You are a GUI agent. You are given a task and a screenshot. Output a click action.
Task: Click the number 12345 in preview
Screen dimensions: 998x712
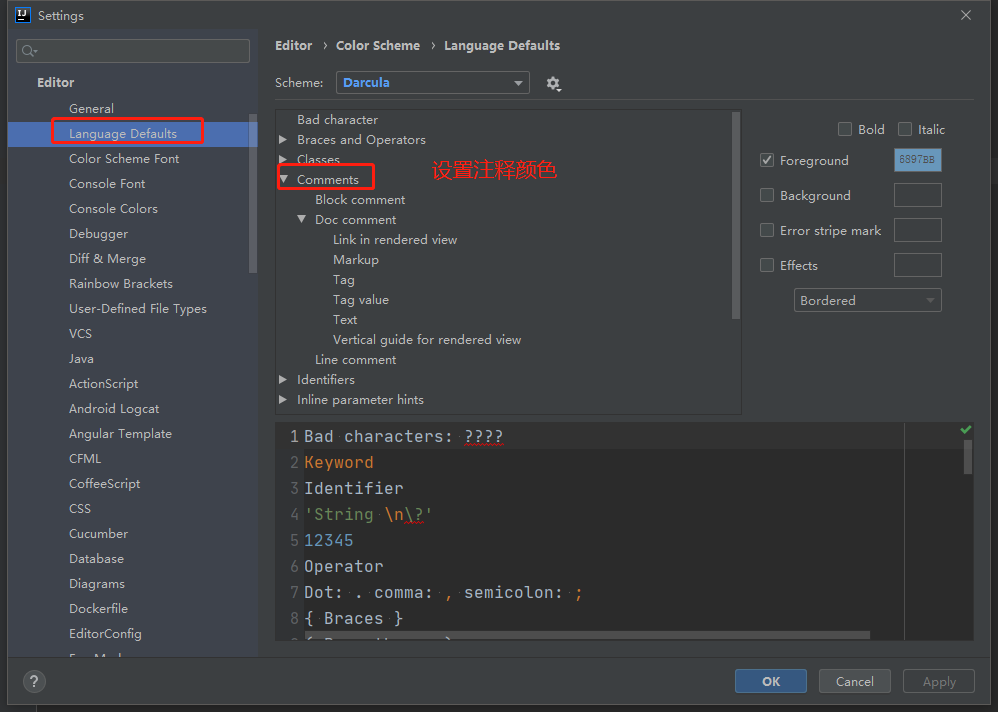[328, 540]
